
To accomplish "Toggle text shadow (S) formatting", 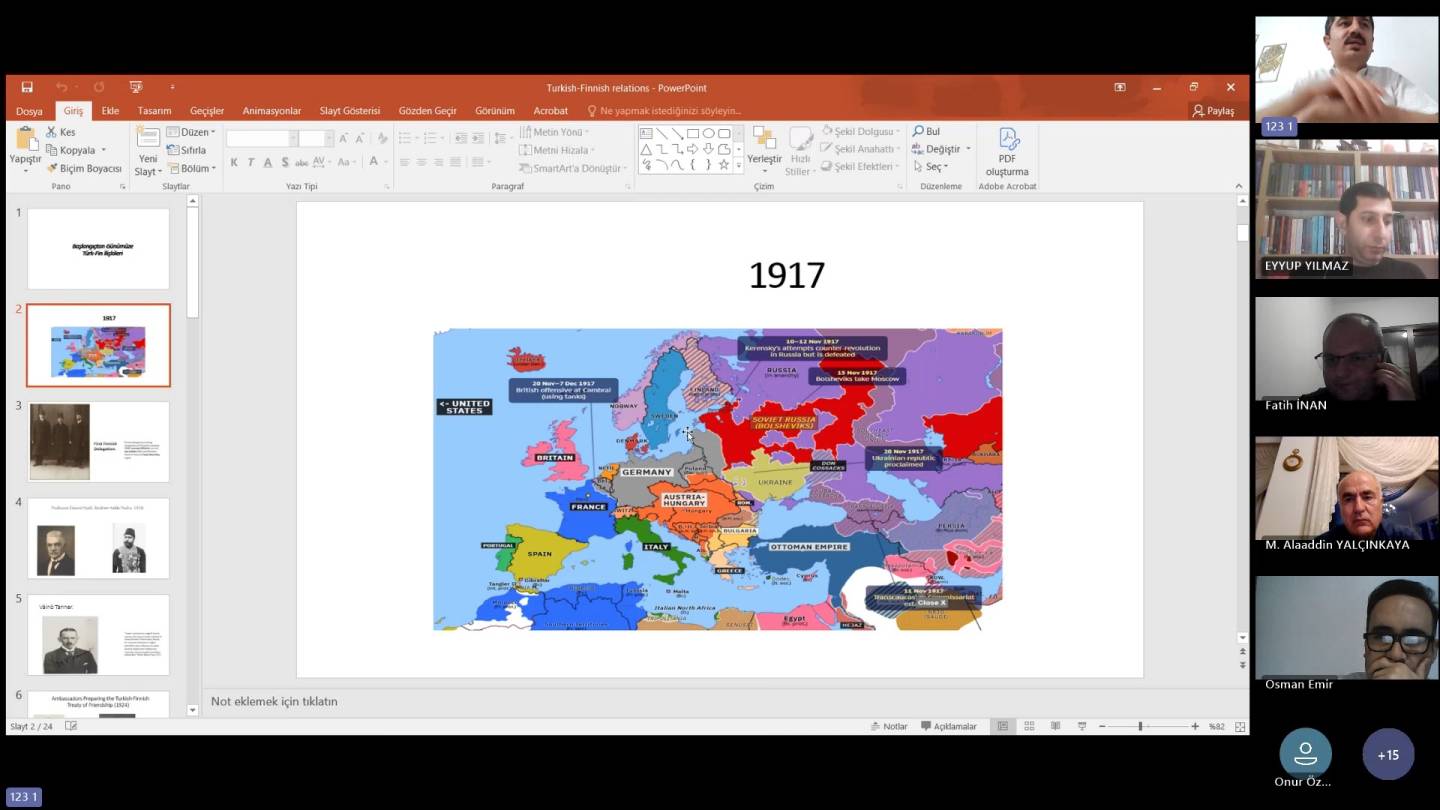I will coord(284,162).
